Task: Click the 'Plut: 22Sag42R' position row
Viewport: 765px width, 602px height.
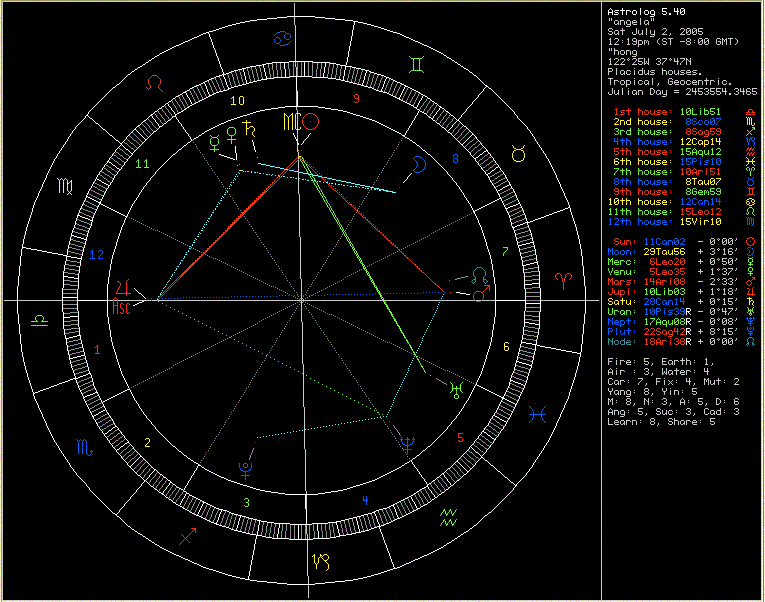Action: pos(682,332)
